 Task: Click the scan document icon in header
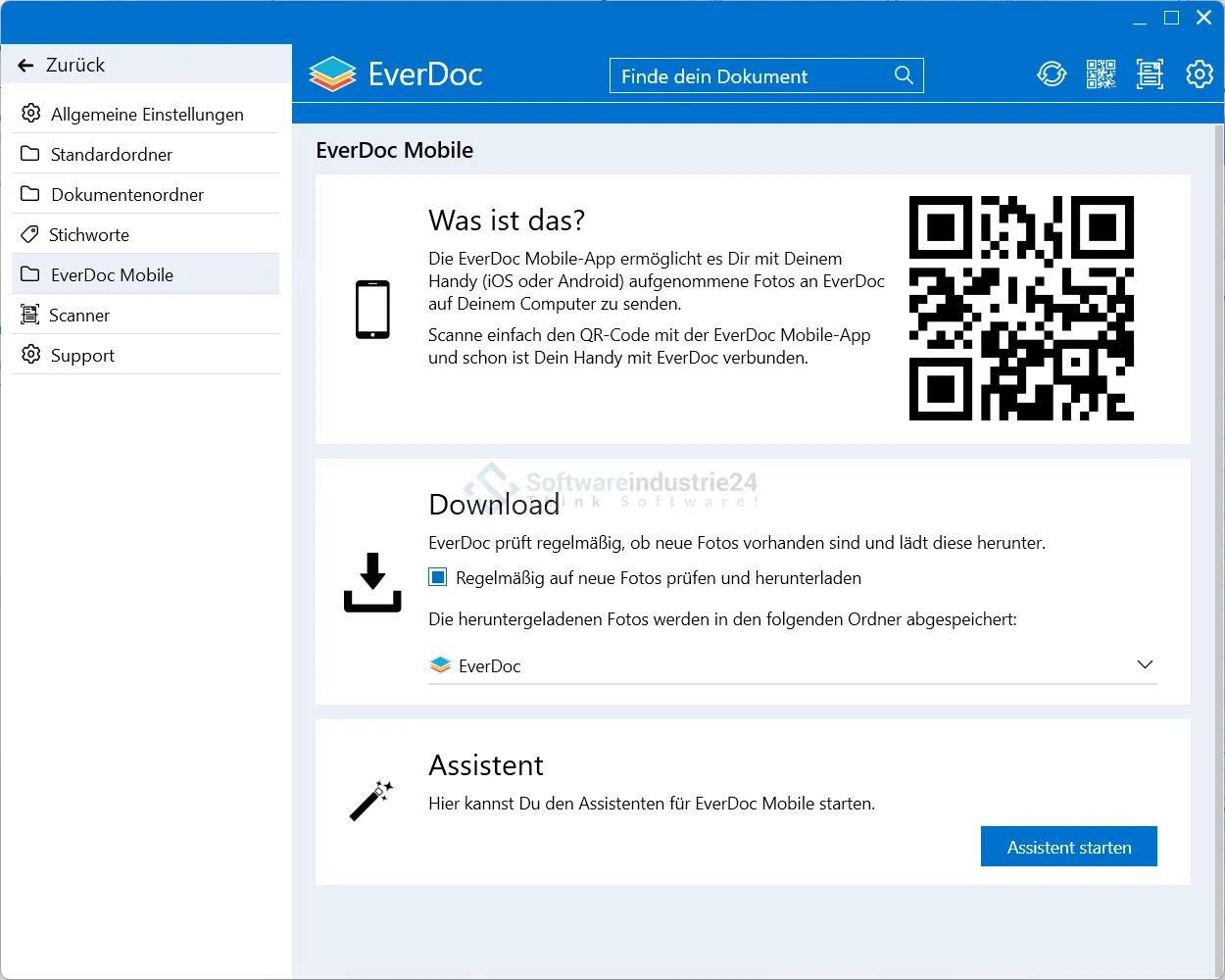(x=1150, y=74)
